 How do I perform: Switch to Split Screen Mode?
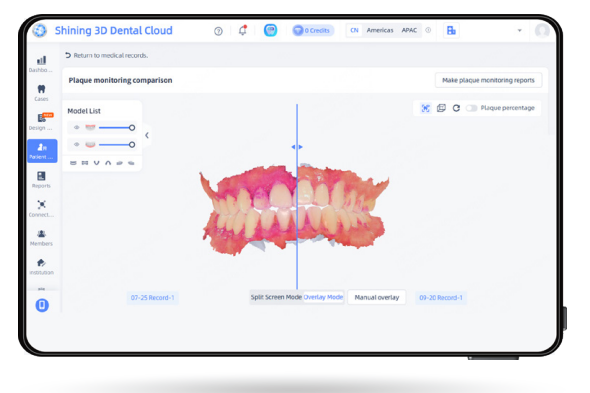[x=276, y=297]
